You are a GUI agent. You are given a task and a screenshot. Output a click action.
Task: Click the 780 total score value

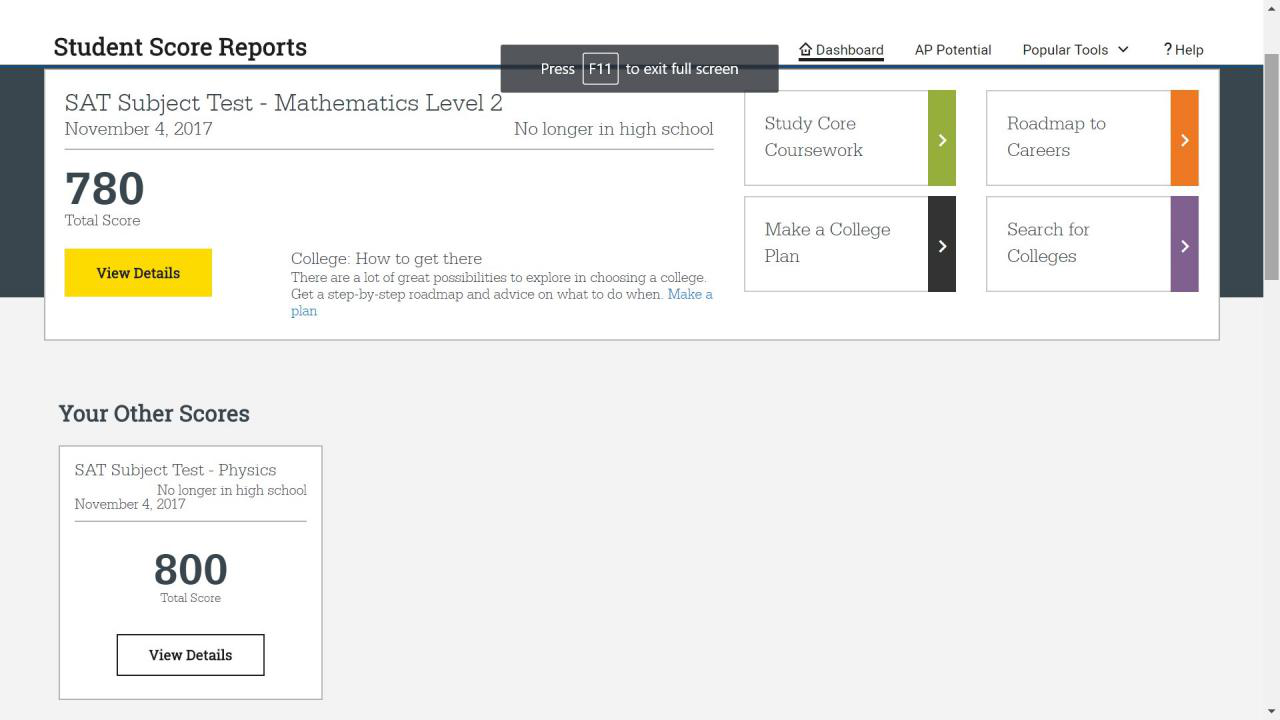[105, 189]
